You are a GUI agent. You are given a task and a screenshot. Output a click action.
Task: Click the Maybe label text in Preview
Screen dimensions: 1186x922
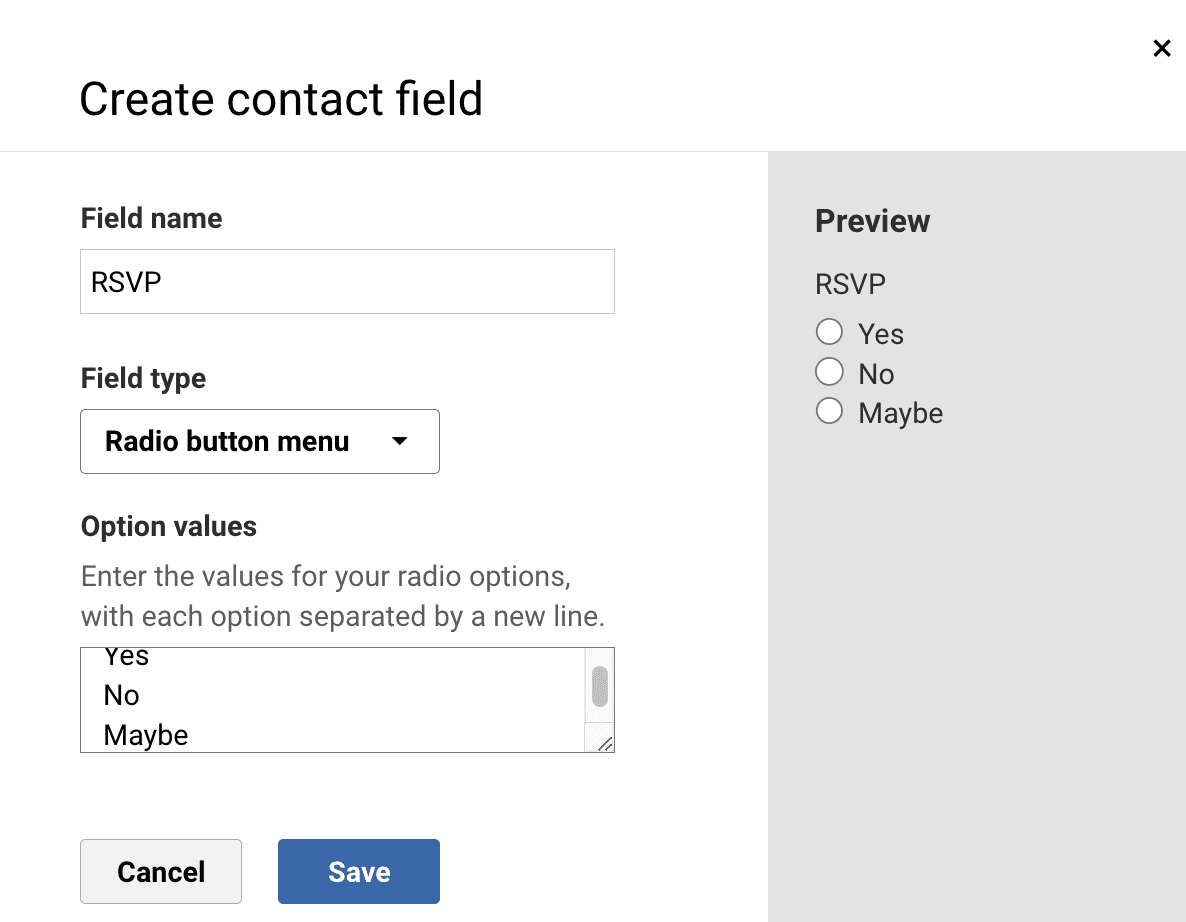(x=900, y=413)
